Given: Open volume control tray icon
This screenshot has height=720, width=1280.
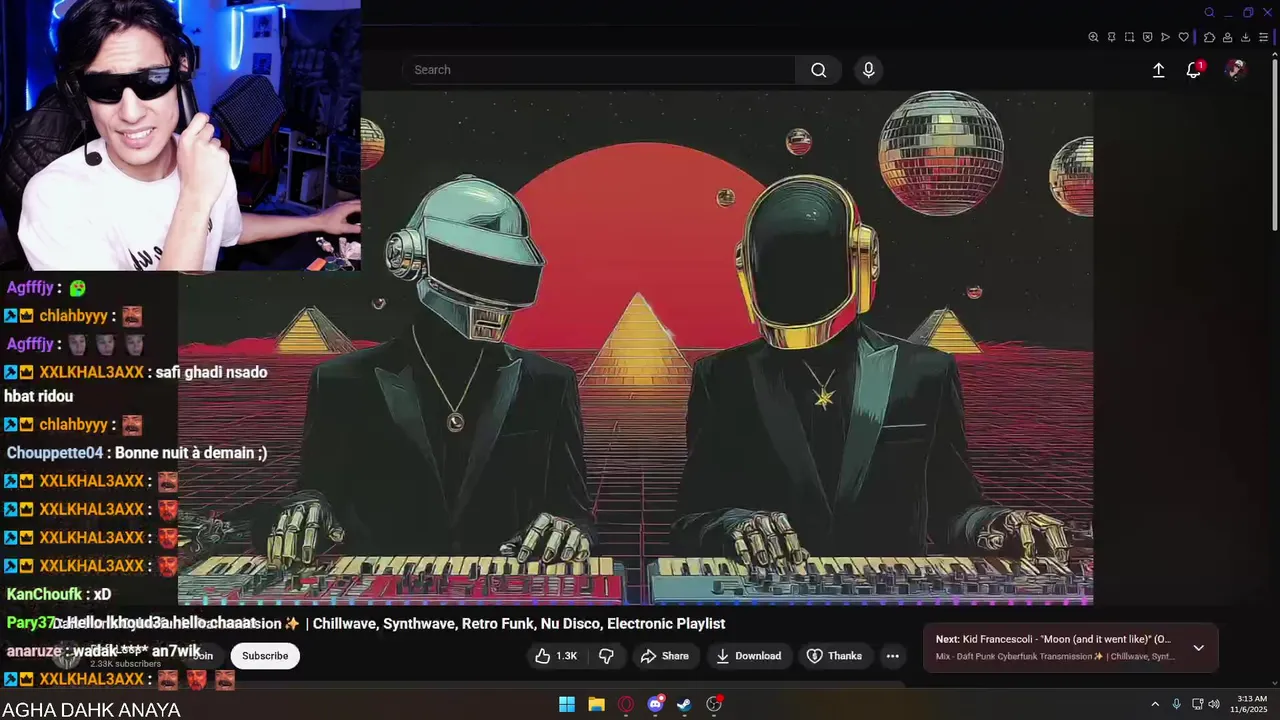Looking at the screenshot, I should click(x=1214, y=704).
